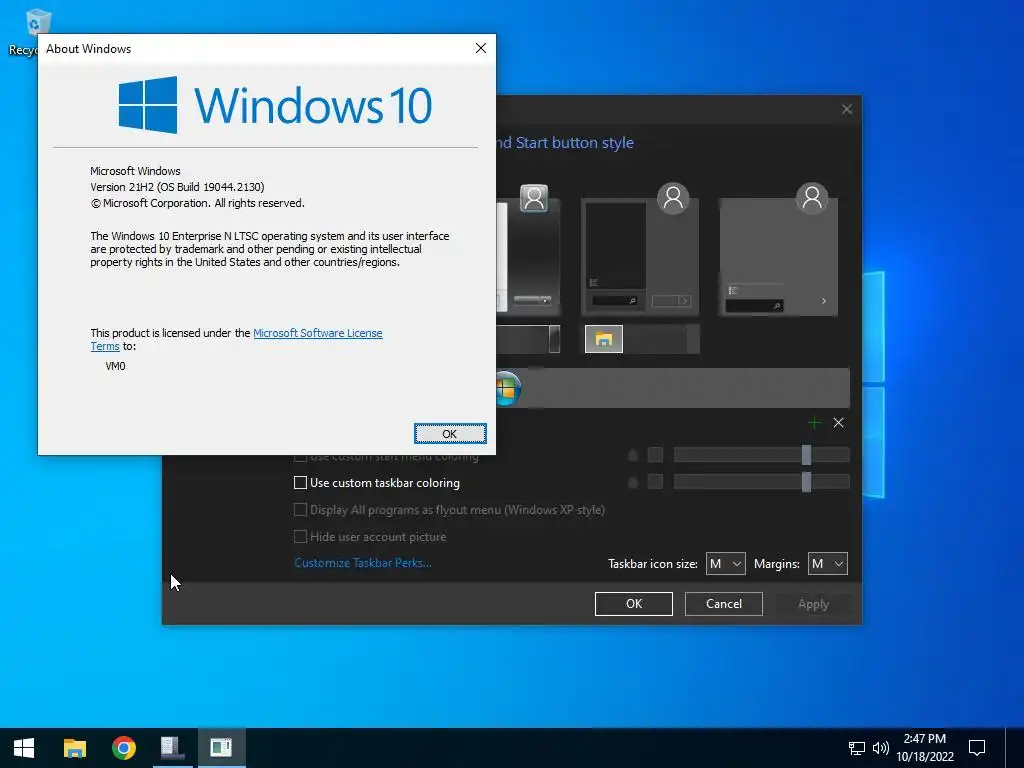This screenshot has height=768, width=1024.
Task: Close the Start button style settings window
Action: click(x=846, y=109)
